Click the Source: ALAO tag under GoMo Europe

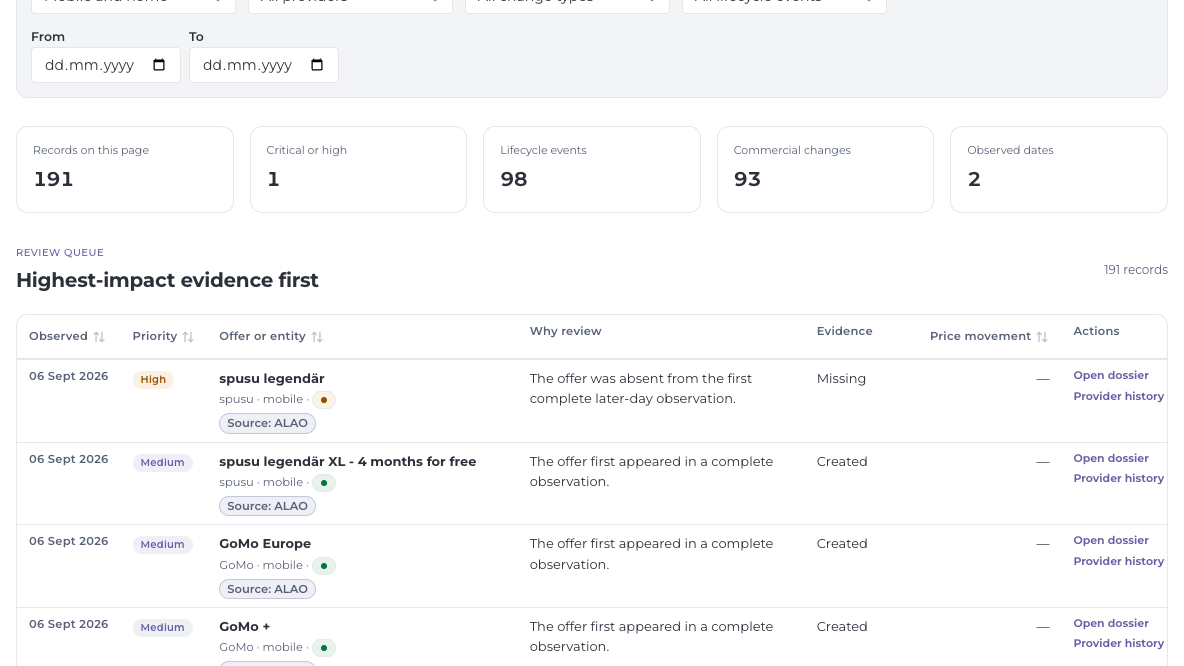click(x=267, y=589)
